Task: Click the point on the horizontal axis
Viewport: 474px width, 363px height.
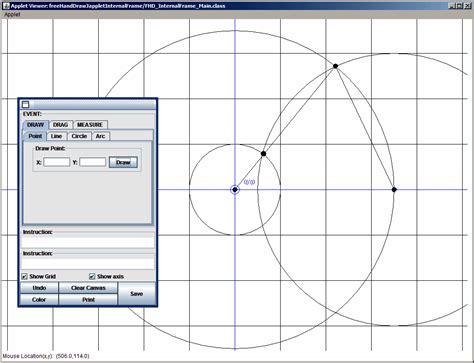Action: 394,190
